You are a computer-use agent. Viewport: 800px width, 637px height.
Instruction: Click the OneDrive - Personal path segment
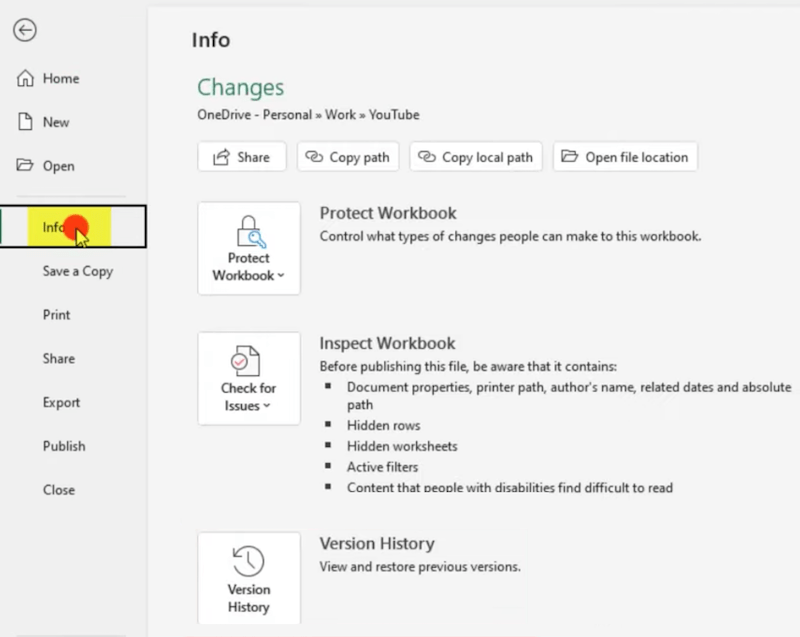[255, 115]
